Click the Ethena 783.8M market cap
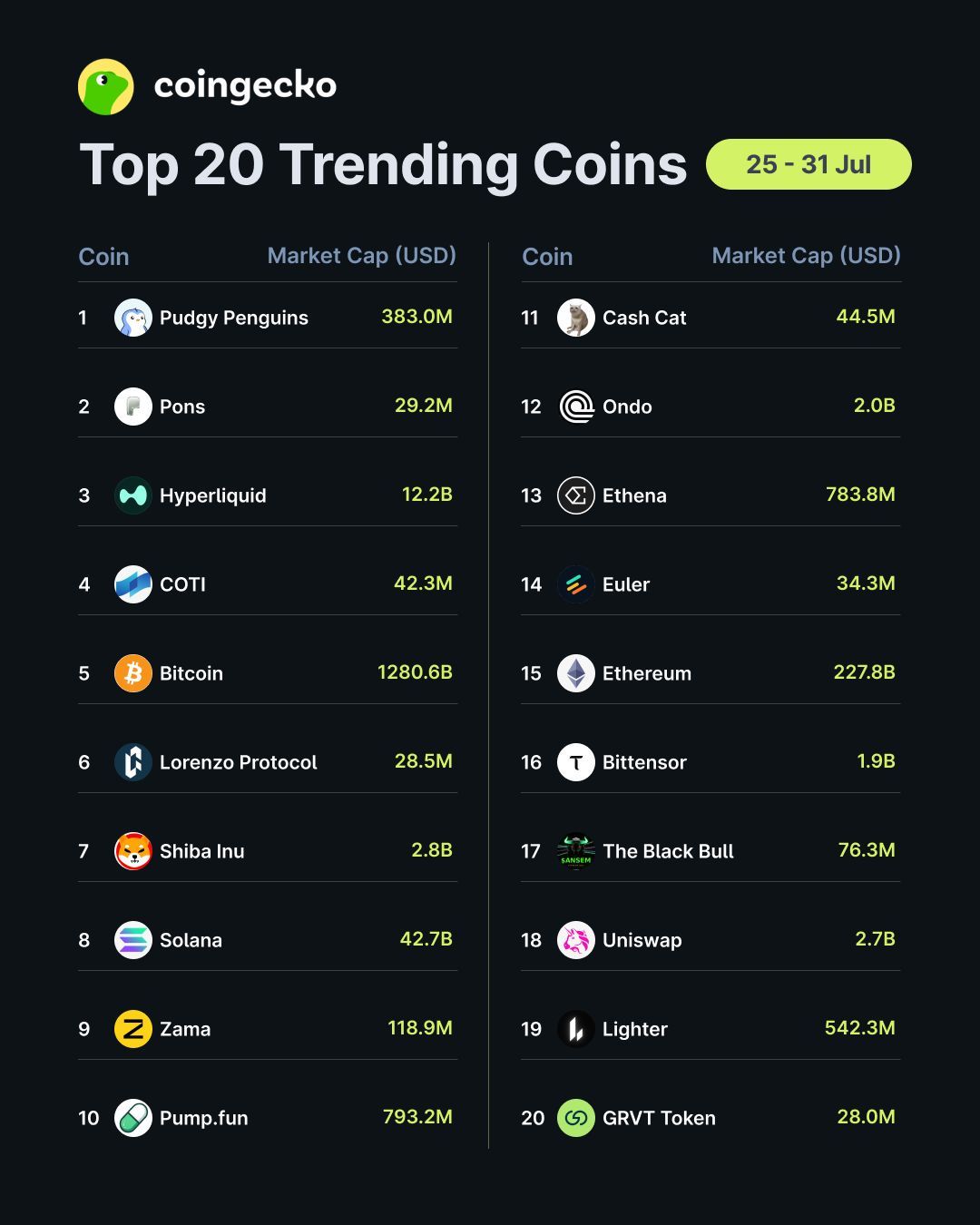980x1225 pixels. pos(860,495)
